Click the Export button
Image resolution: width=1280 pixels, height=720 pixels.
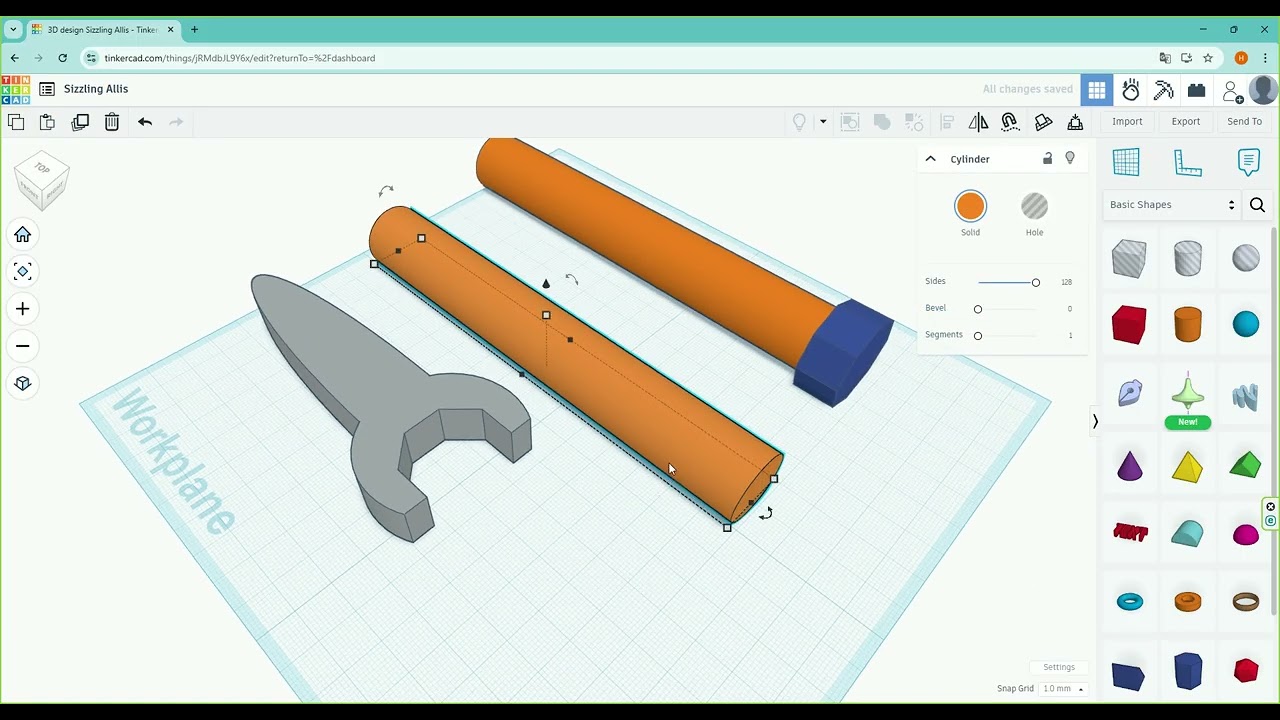pyautogui.click(x=1186, y=122)
